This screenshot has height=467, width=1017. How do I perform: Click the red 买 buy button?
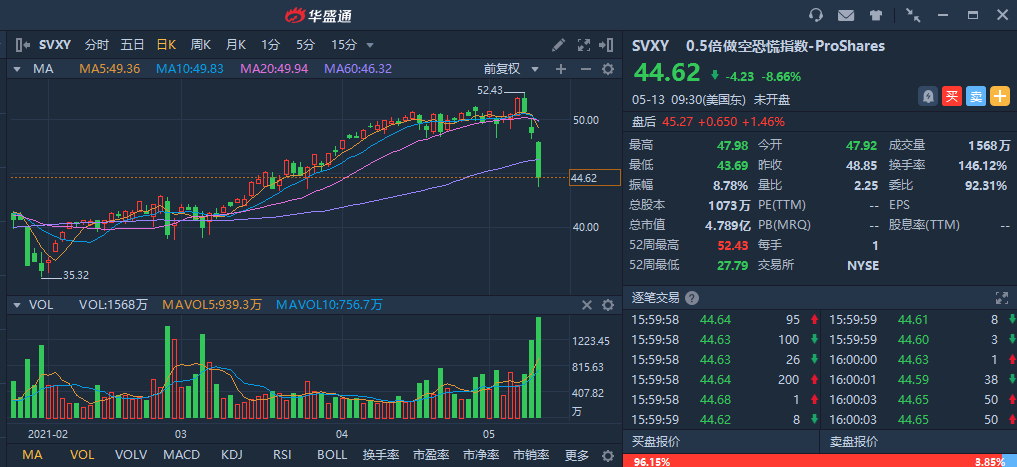coord(951,97)
